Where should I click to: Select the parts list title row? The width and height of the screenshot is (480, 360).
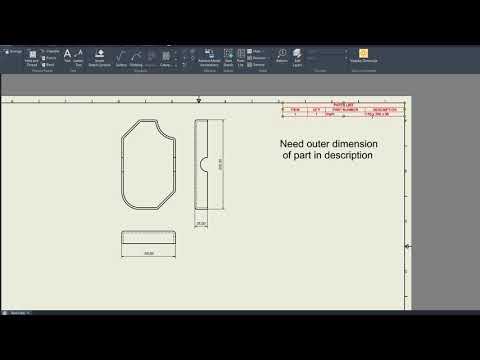(343, 105)
